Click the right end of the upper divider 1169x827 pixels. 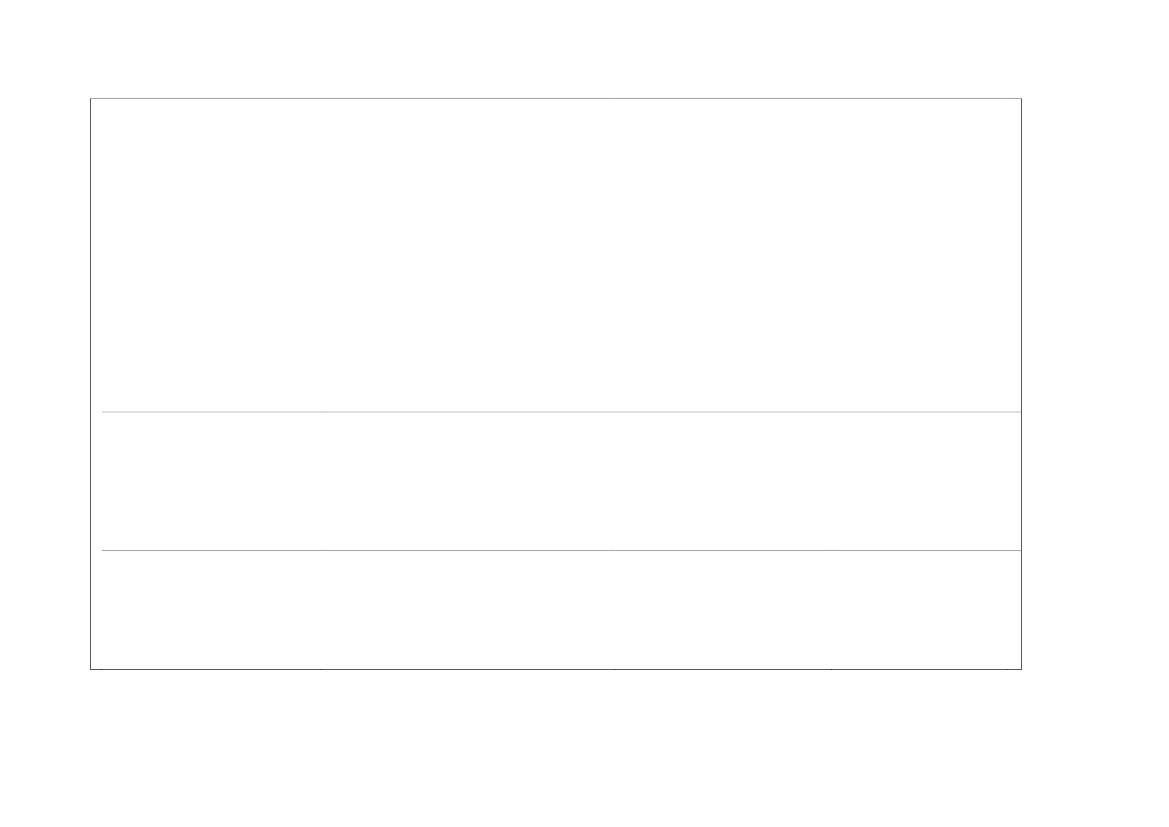pos(1020,412)
